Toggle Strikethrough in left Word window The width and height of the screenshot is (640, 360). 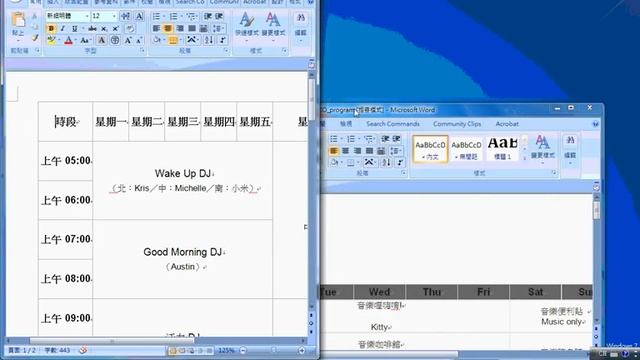click(x=93, y=29)
